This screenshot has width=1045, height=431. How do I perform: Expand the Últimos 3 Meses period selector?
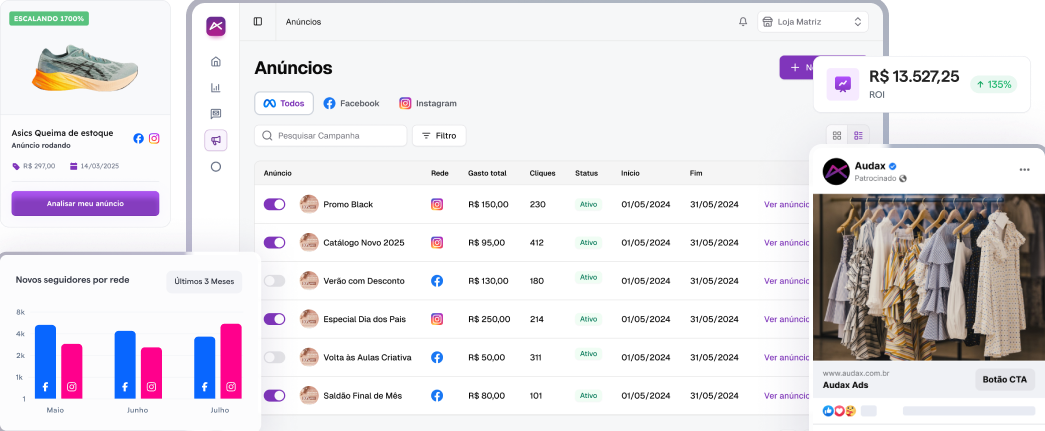click(204, 282)
